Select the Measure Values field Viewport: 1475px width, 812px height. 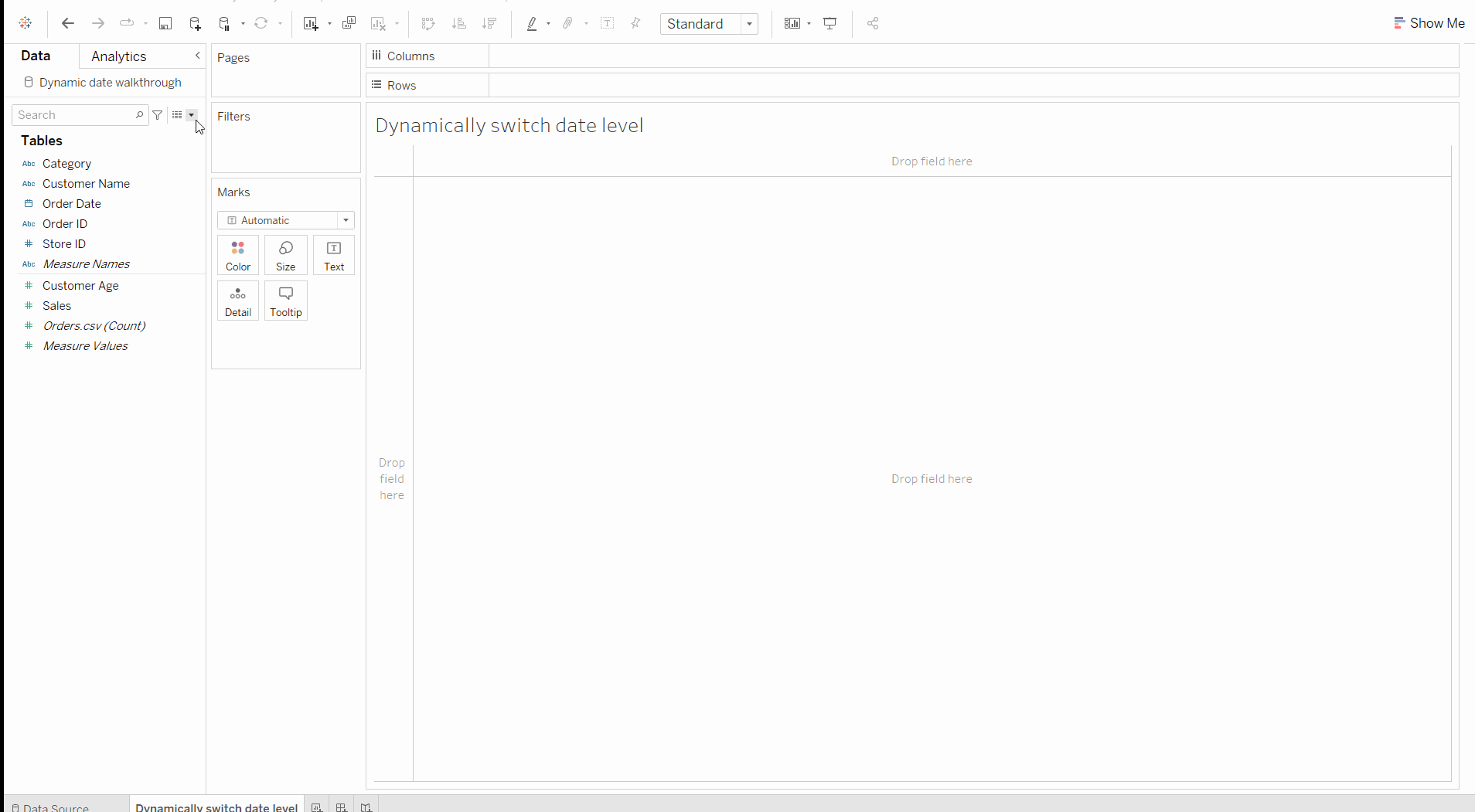point(85,346)
